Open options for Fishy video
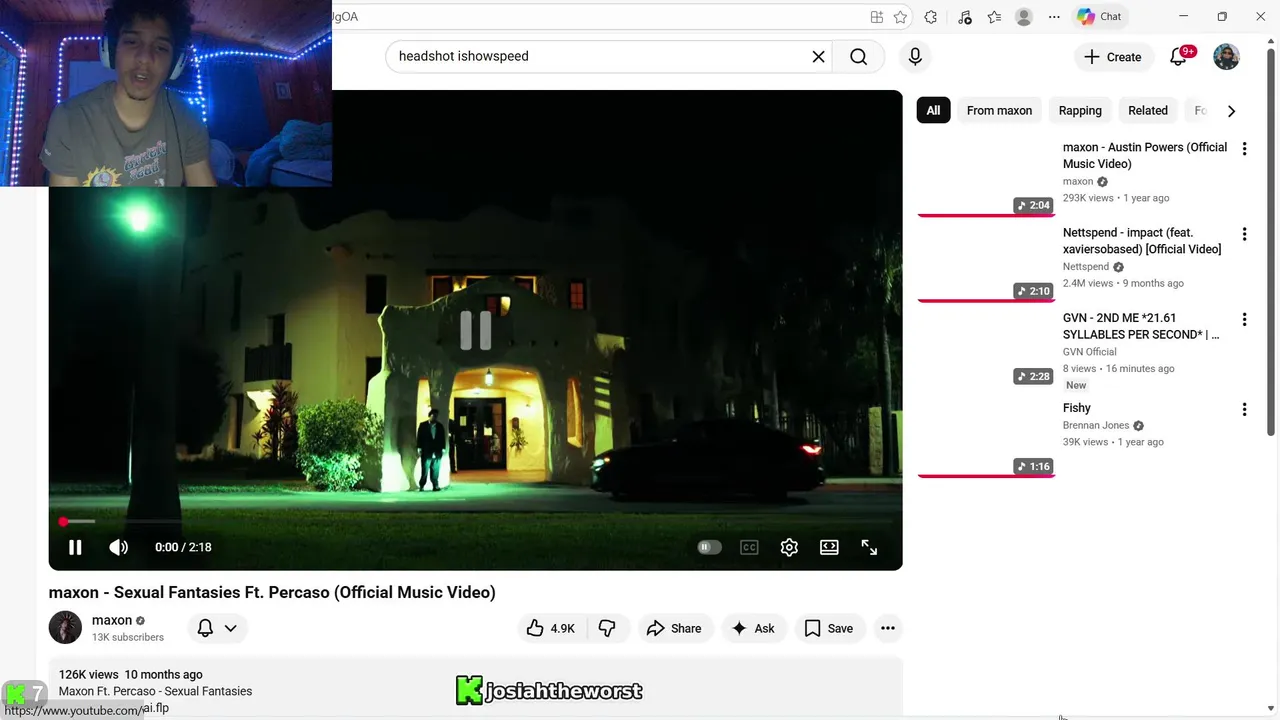Screen dimensions: 1280x720 pos(1244,409)
